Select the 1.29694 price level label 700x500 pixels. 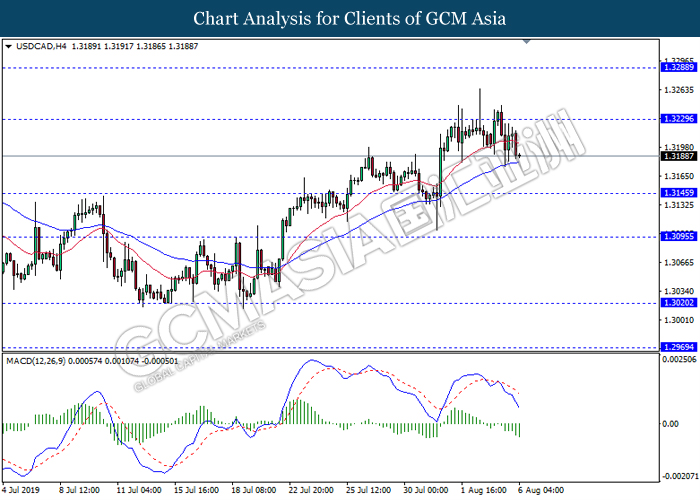678,347
